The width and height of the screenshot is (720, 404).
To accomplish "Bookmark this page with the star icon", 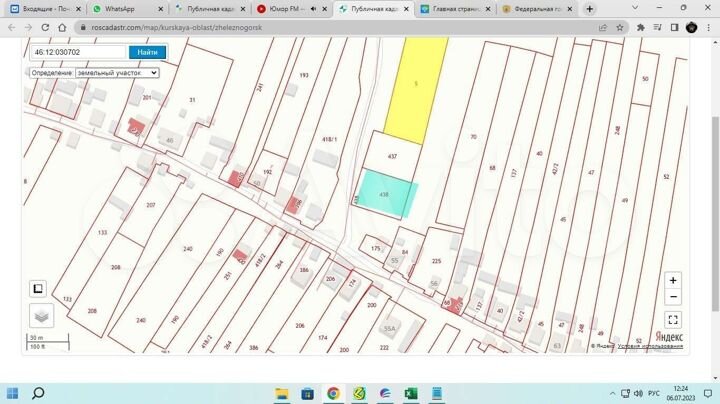I will (619, 28).
